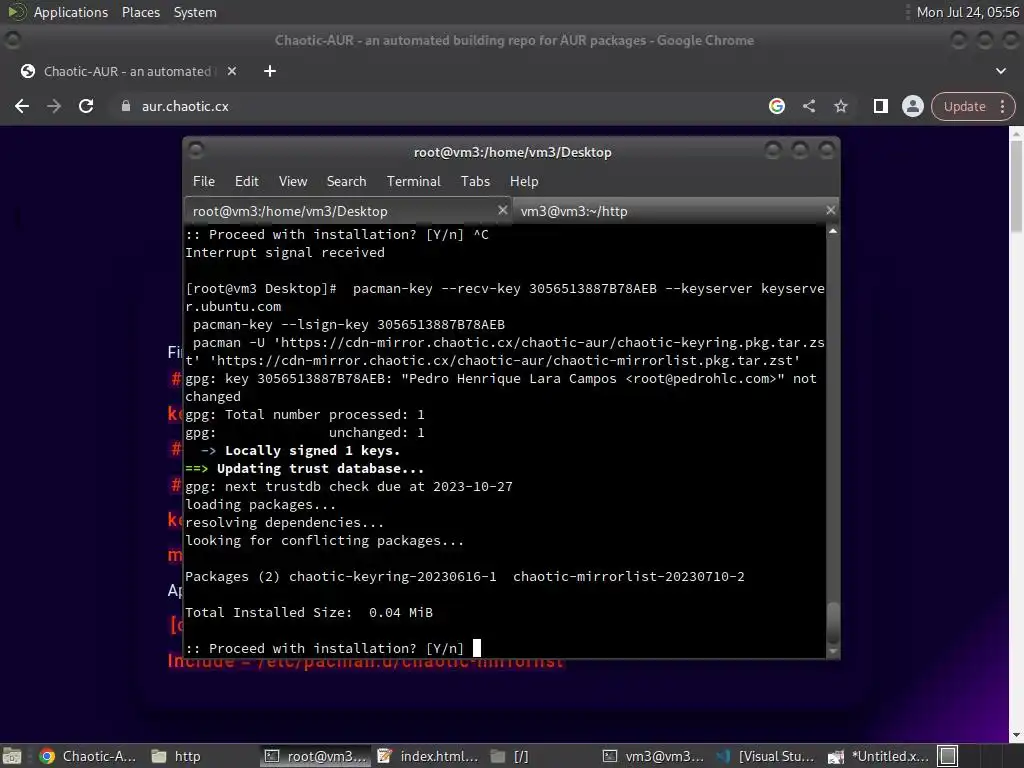The width and height of the screenshot is (1024, 768).
Task: Click the Update button in Chrome
Action: [x=965, y=106]
